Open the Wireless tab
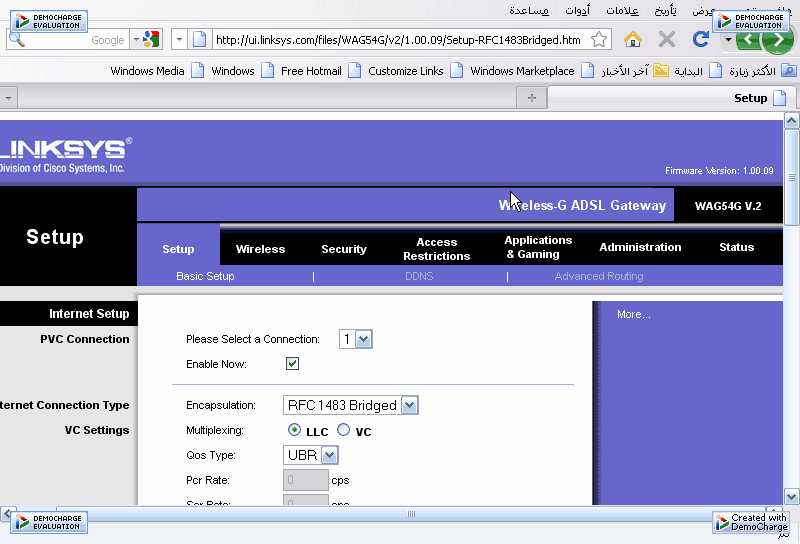Viewport: 800px width, 544px height. (260, 249)
